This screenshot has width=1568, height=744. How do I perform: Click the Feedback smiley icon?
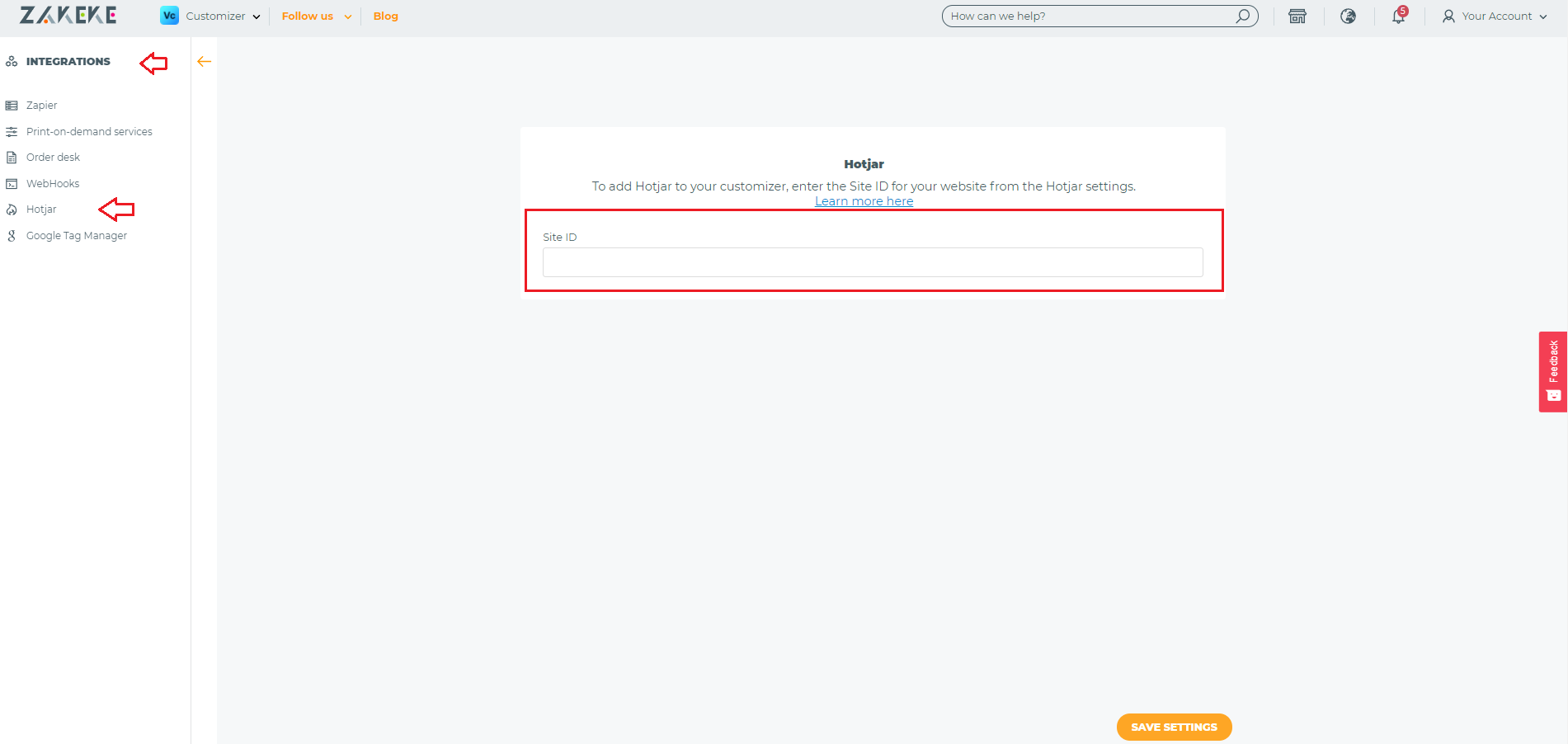(1554, 396)
